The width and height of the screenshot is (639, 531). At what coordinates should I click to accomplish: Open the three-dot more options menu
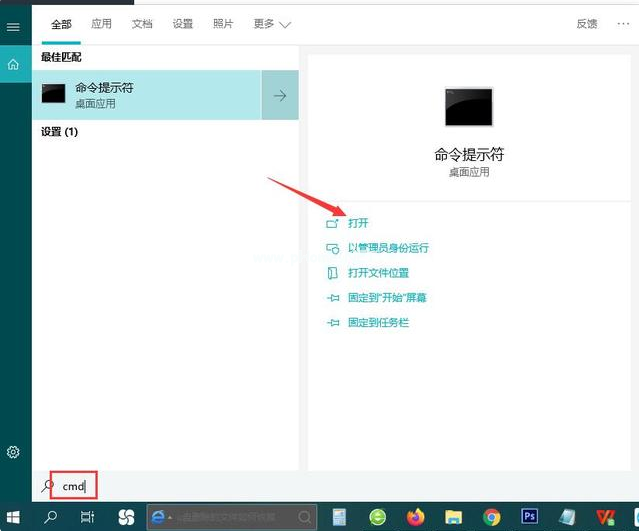coord(622,23)
